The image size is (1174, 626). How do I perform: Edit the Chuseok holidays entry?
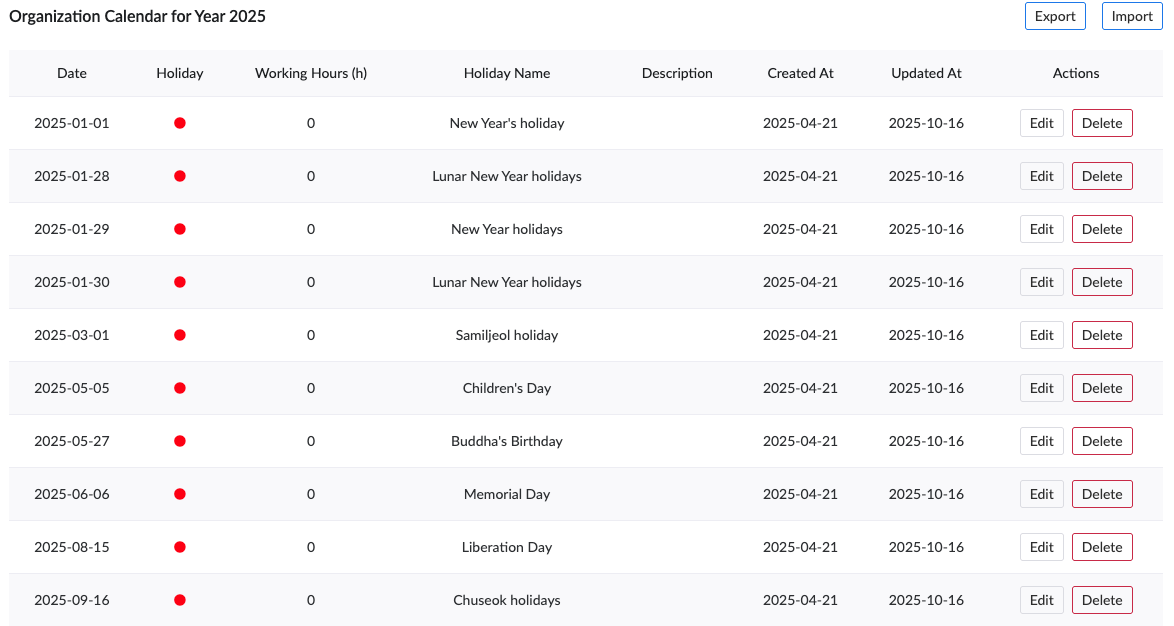[x=1041, y=600]
